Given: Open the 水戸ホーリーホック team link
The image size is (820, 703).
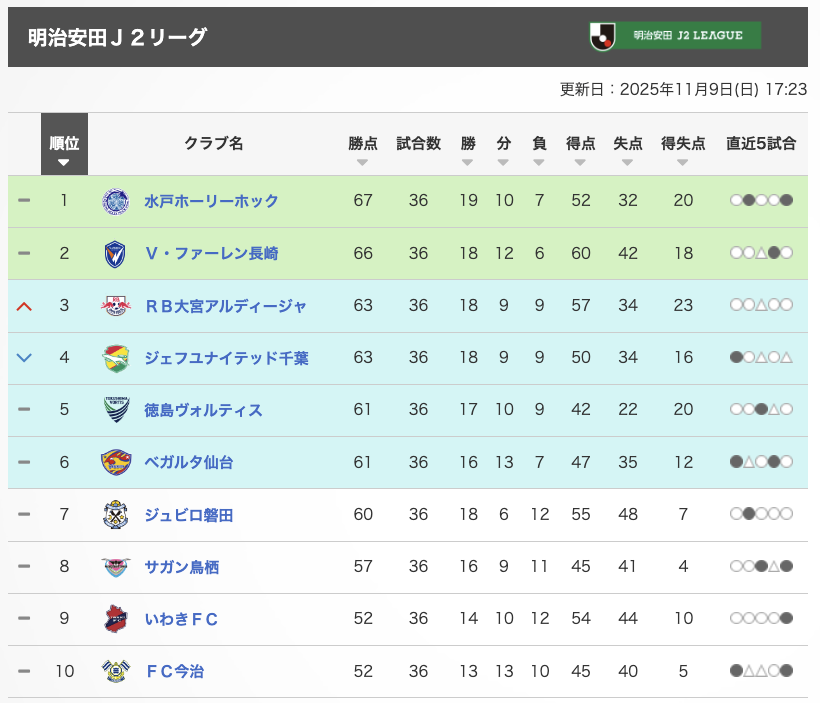Looking at the screenshot, I should pos(211,201).
